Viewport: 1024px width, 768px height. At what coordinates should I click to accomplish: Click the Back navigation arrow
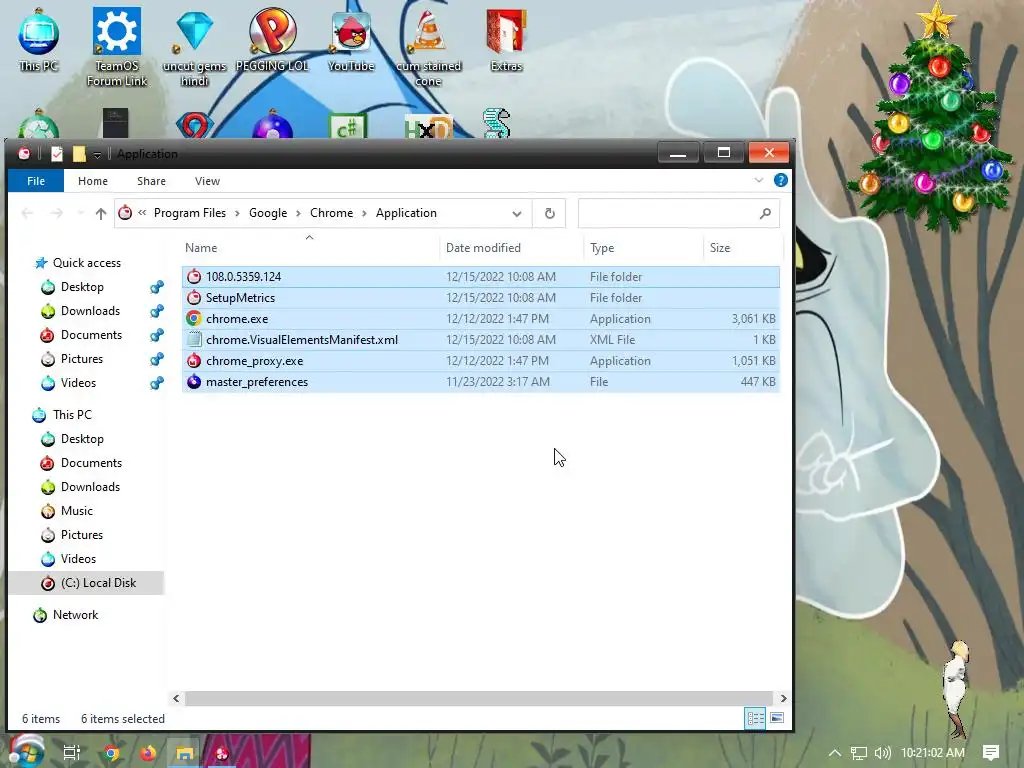(x=27, y=213)
